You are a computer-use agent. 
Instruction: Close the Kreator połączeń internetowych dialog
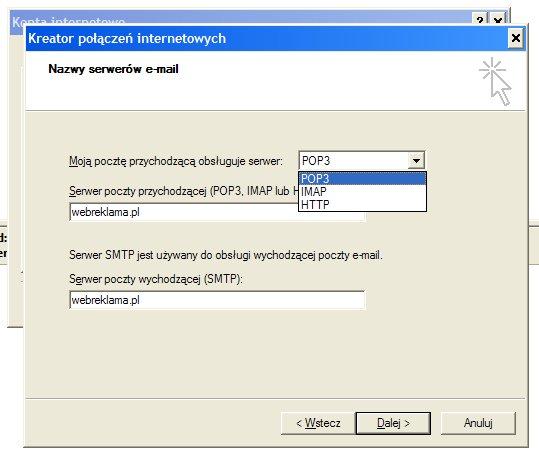[x=515, y=38]
